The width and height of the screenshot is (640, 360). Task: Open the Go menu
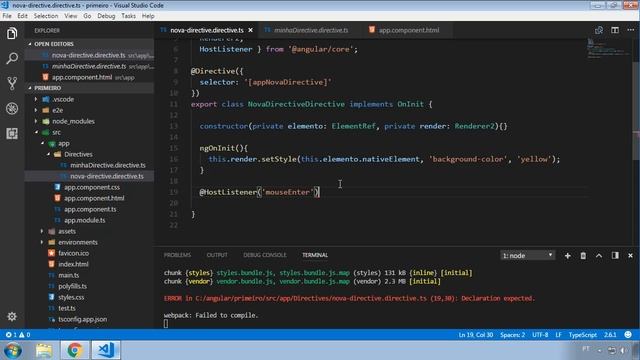[x=87, y=16]
